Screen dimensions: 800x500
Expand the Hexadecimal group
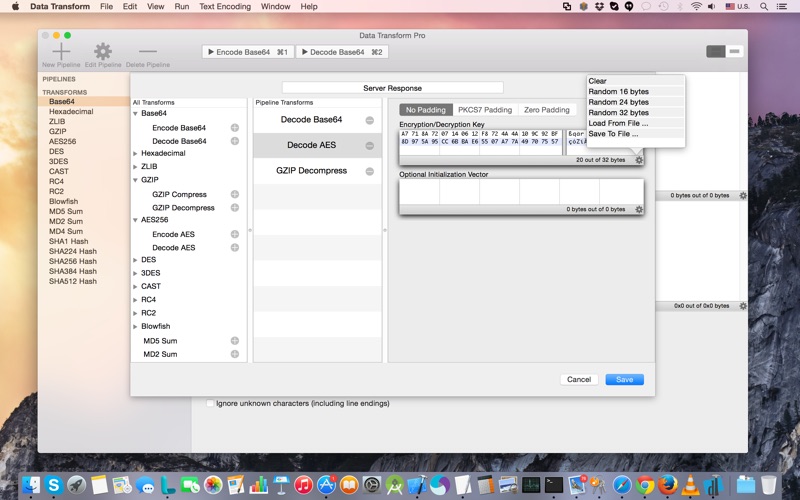tap(135, 153)
